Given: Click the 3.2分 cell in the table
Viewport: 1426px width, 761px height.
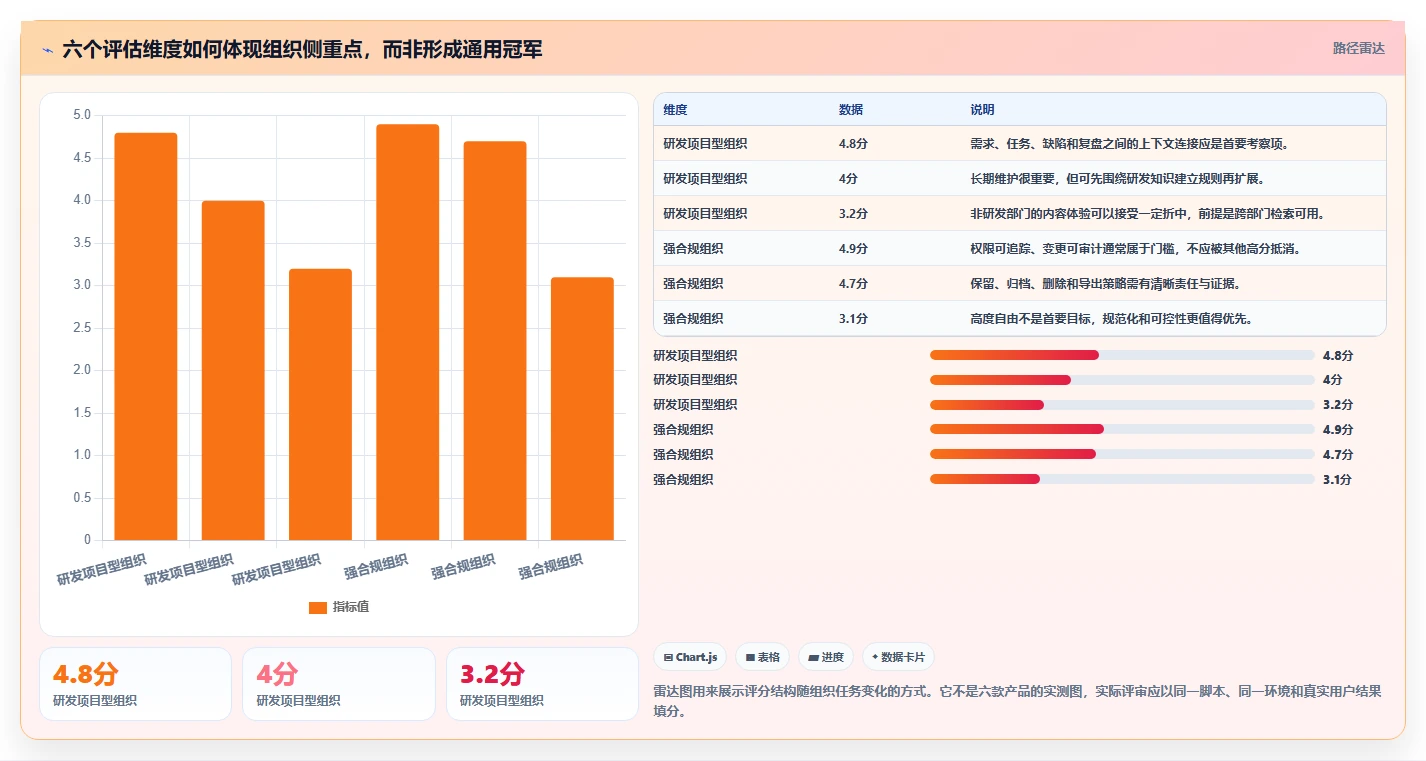Looking at the screenshot, I should [x=853, y=214].
